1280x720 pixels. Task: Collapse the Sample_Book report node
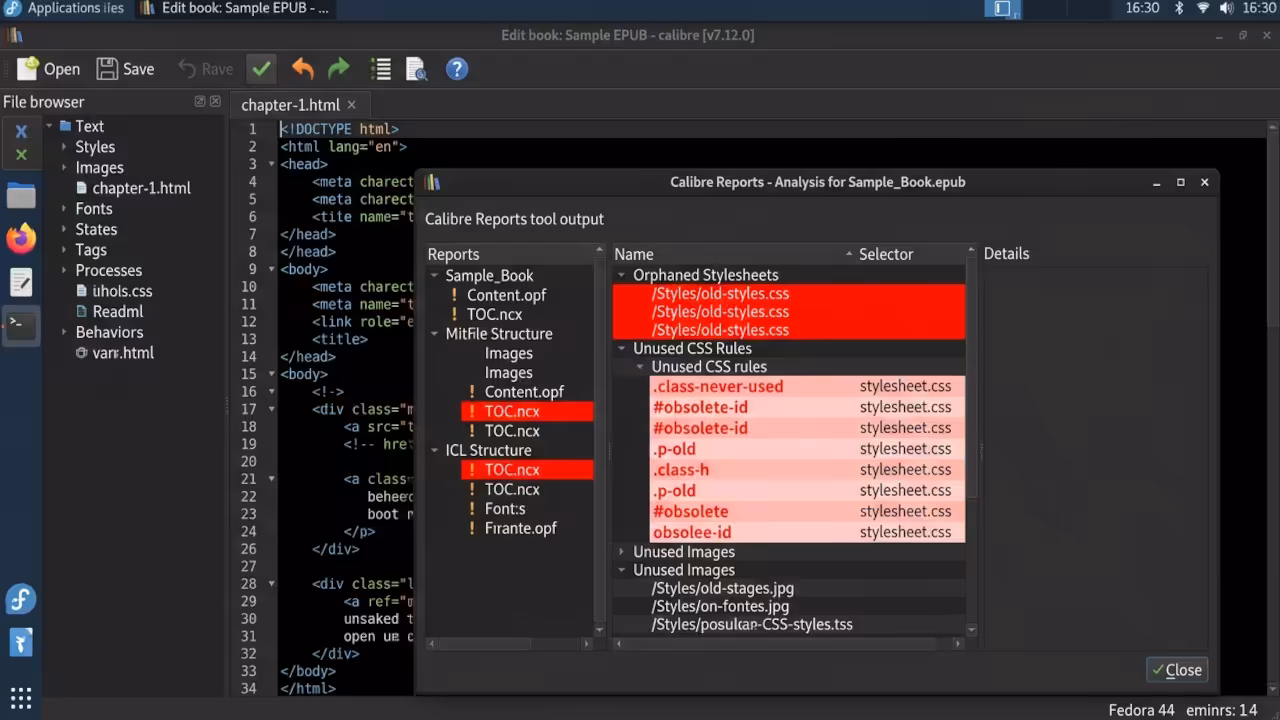(x=435, y=276)
